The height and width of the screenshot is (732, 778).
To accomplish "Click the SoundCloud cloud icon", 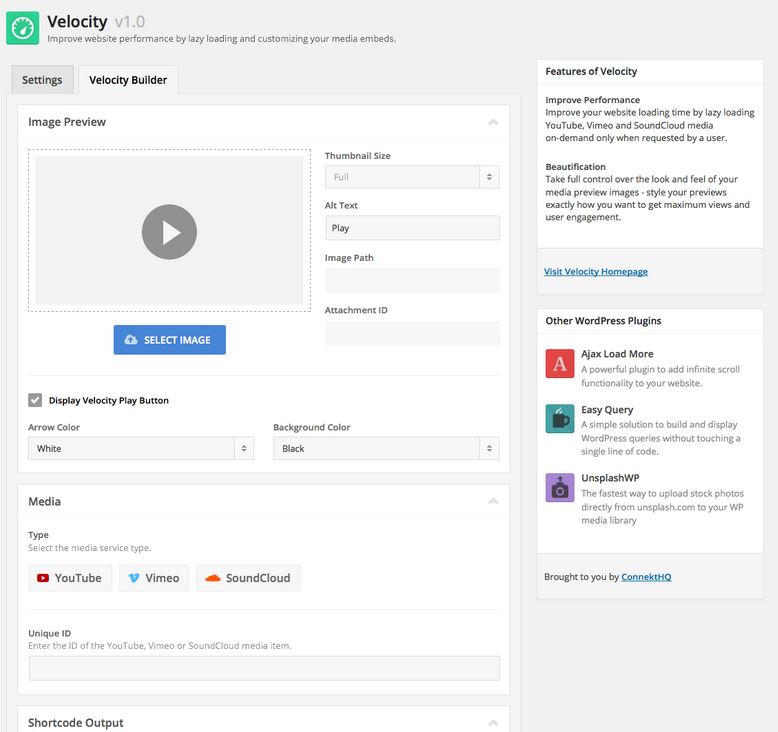I will click(213, 578).
